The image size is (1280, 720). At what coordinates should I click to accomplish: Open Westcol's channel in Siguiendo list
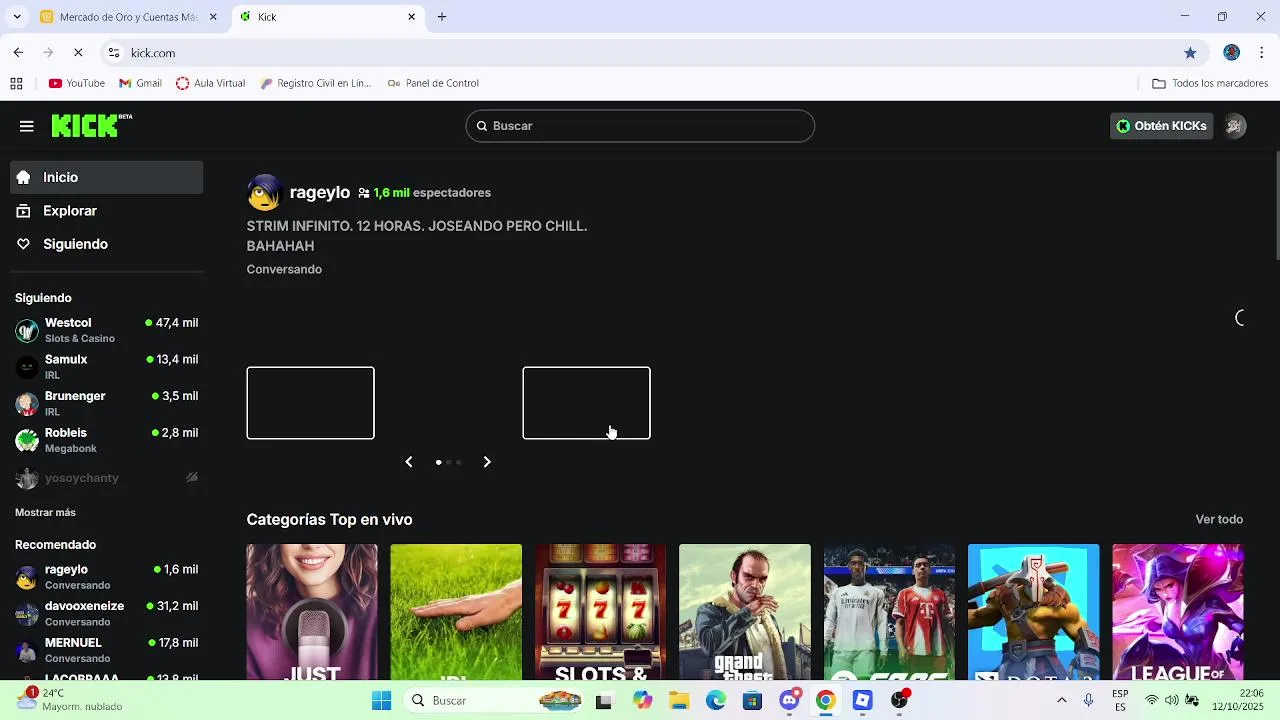click(107, 330)
